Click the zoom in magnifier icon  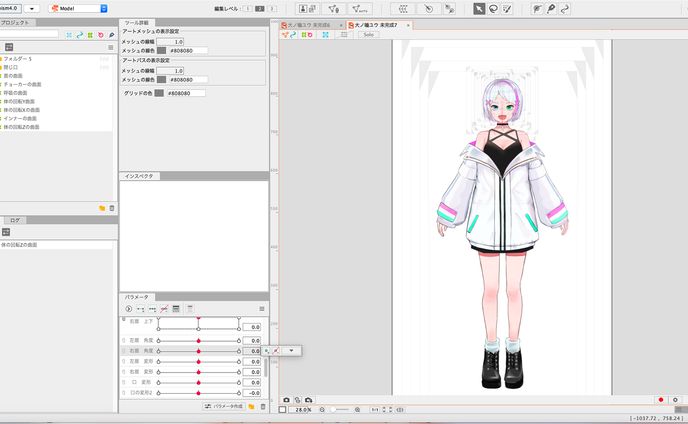click(358, 410)
